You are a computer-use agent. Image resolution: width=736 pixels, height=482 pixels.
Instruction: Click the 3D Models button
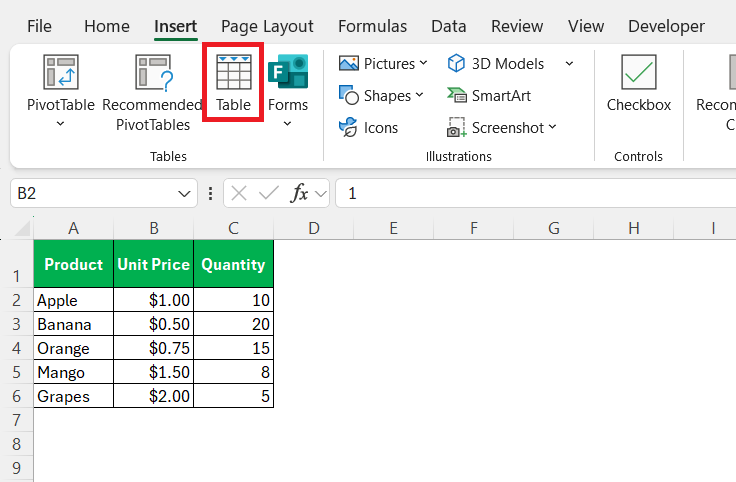[496, 63]
